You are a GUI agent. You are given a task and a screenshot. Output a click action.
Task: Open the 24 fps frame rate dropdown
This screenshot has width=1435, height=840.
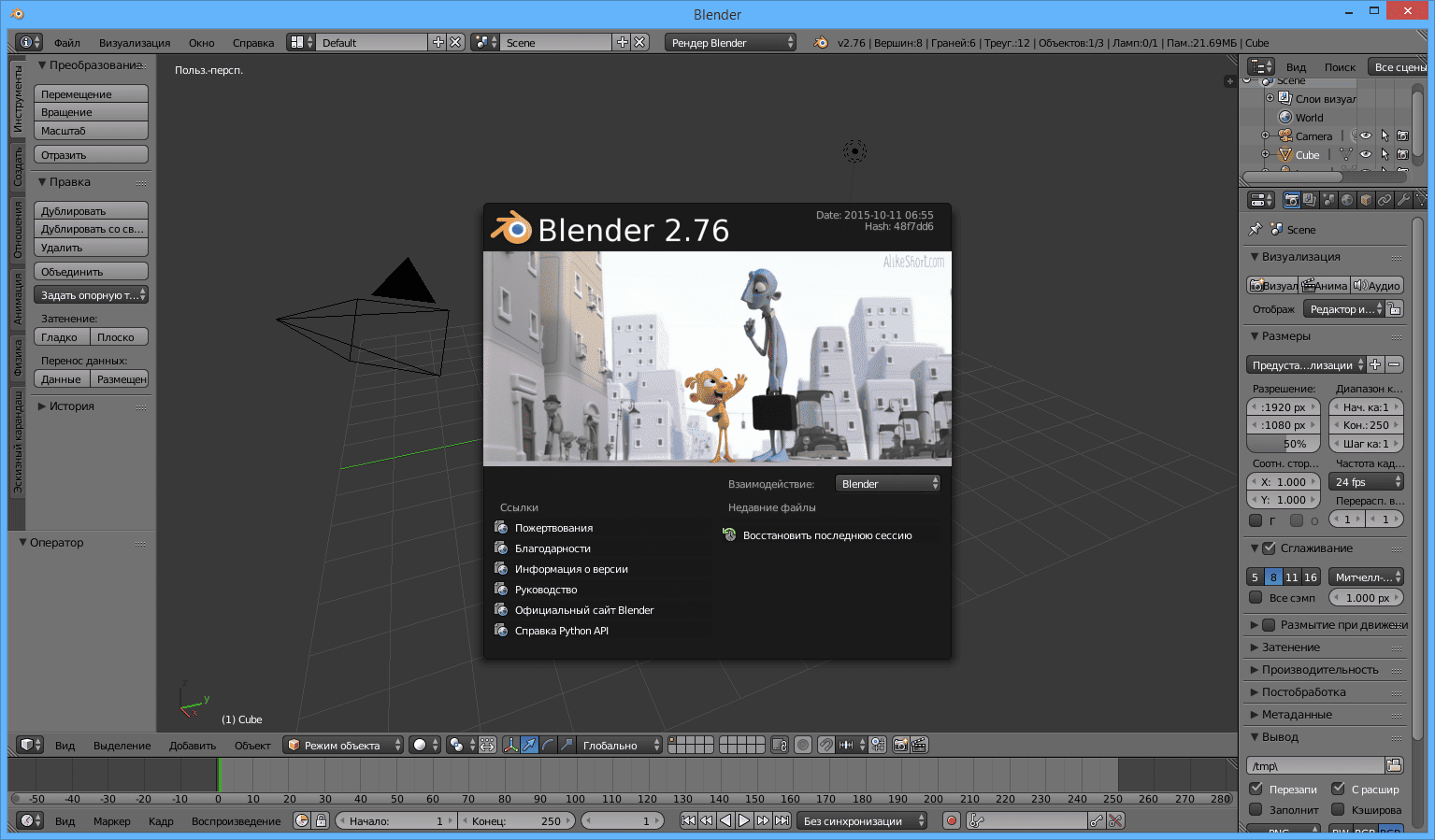coord(1366,482)
